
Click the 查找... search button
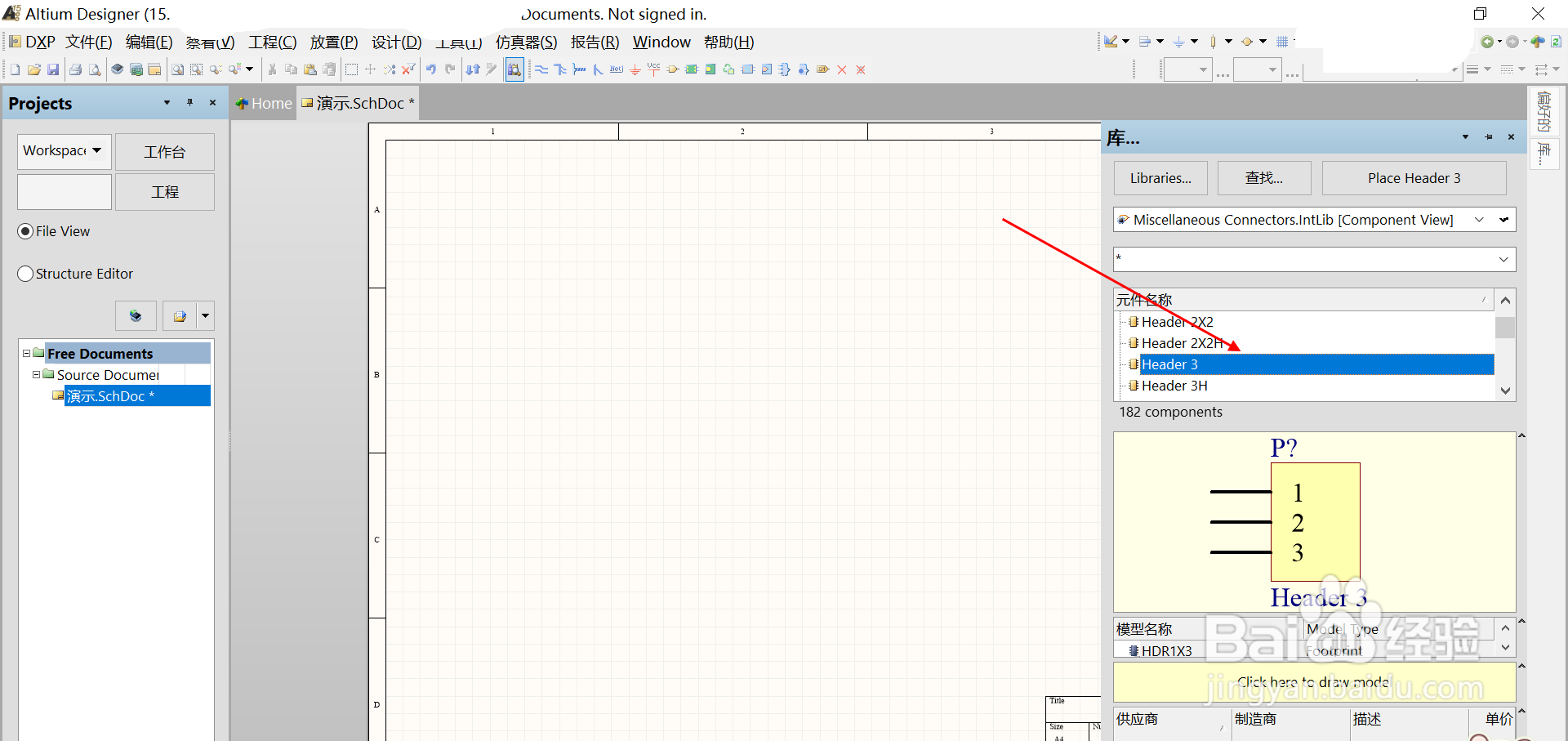(1264, 178)
